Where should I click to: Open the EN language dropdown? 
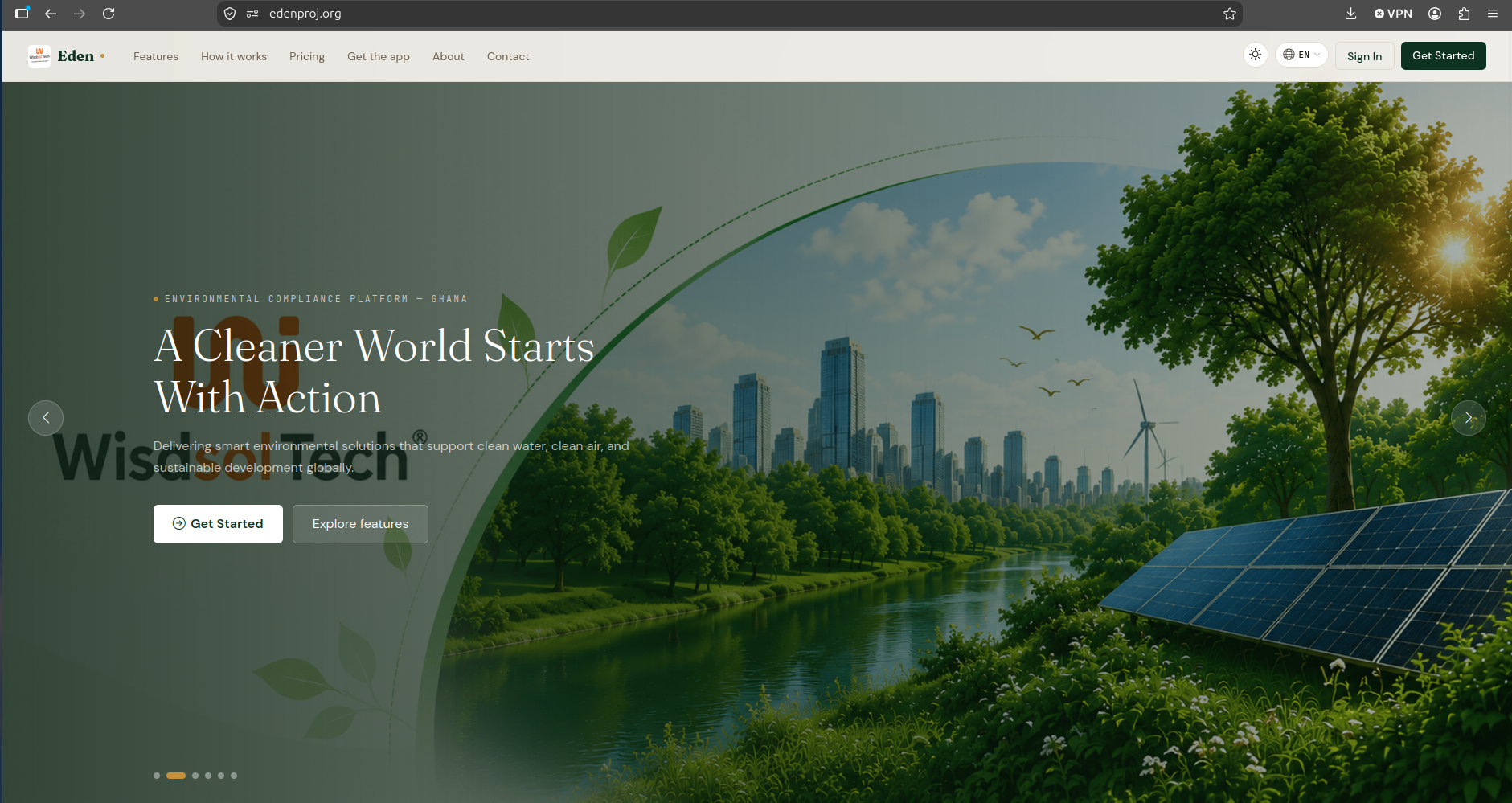click(1301, 55)
